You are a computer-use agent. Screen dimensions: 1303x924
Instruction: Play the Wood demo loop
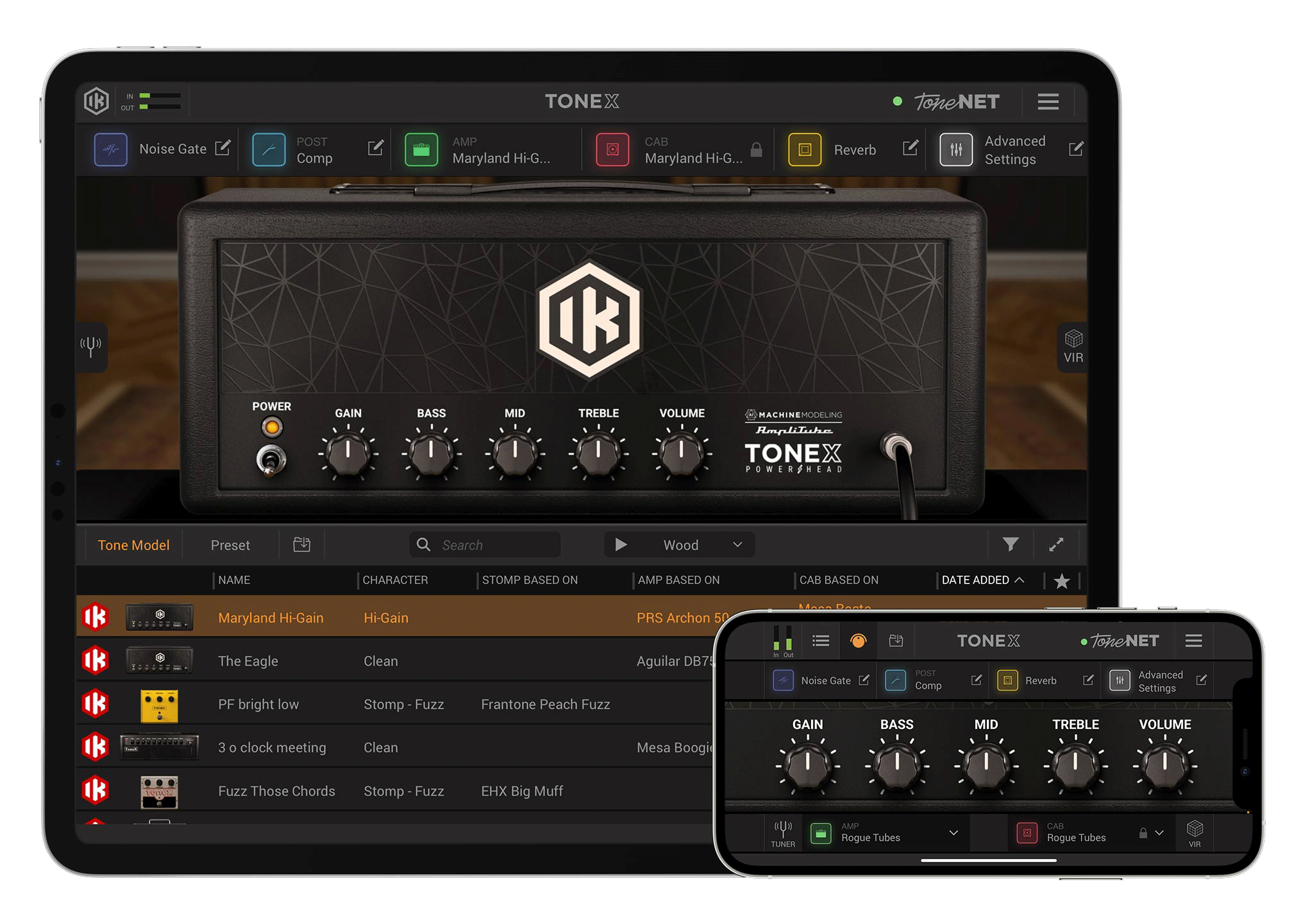(621, 544)
